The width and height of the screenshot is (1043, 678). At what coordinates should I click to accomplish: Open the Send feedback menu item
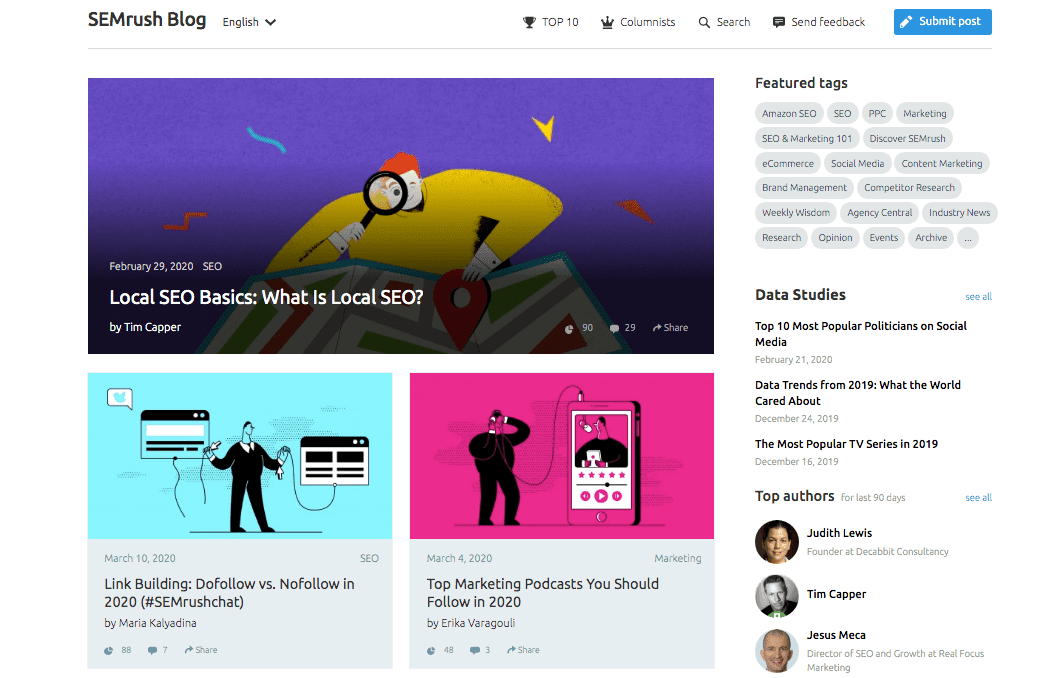[x=819, y=22]
